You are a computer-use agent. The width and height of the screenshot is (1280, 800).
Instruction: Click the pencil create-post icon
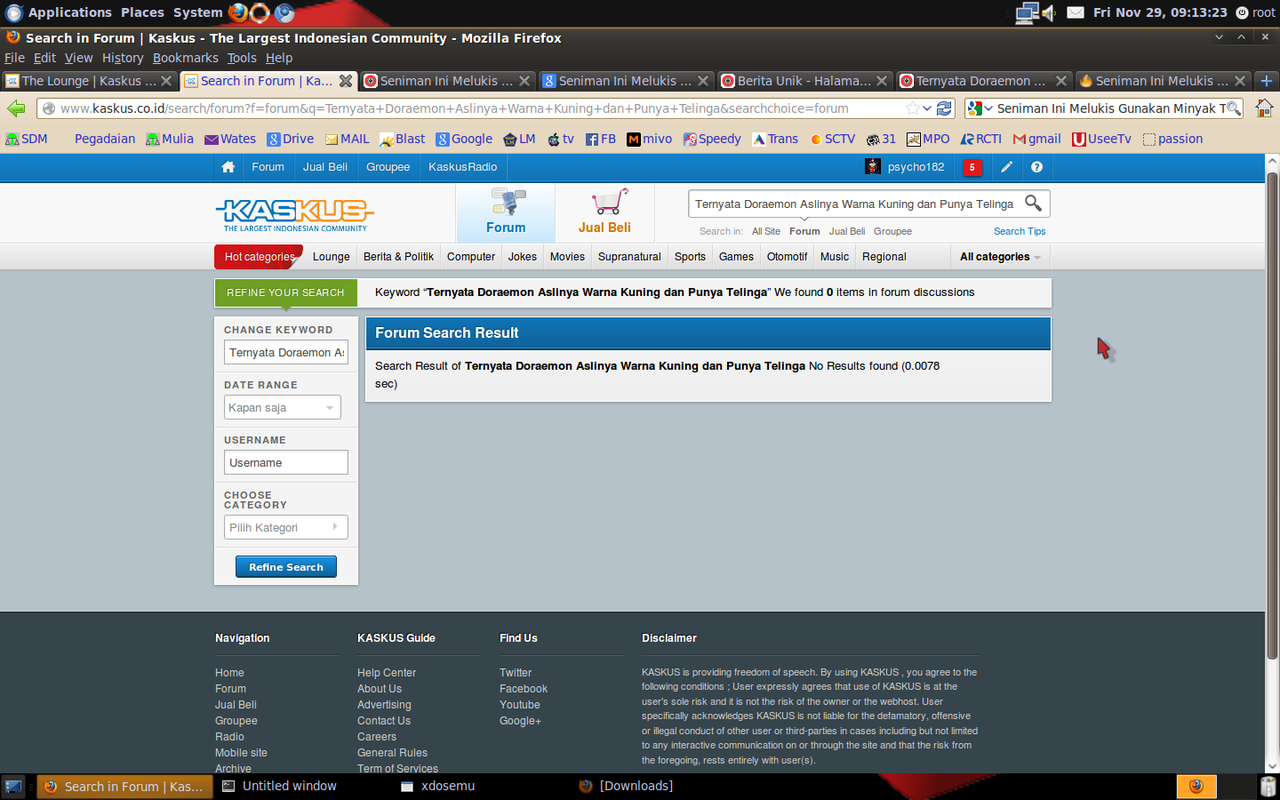1007,167
